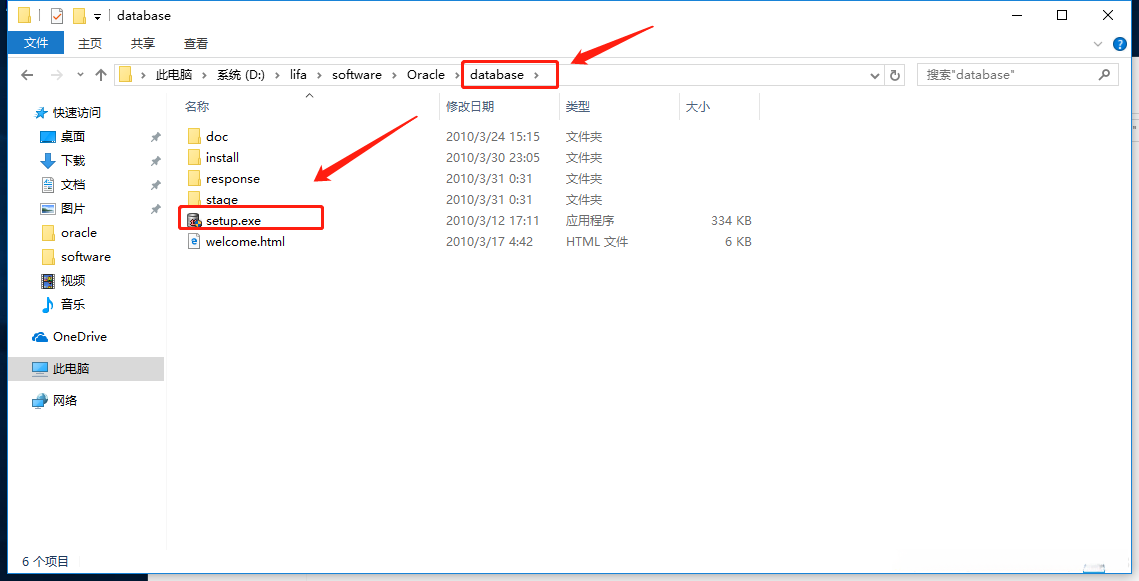Unpin 下载 via its pin icon
Screen dimensions: 1139x581
155,161
